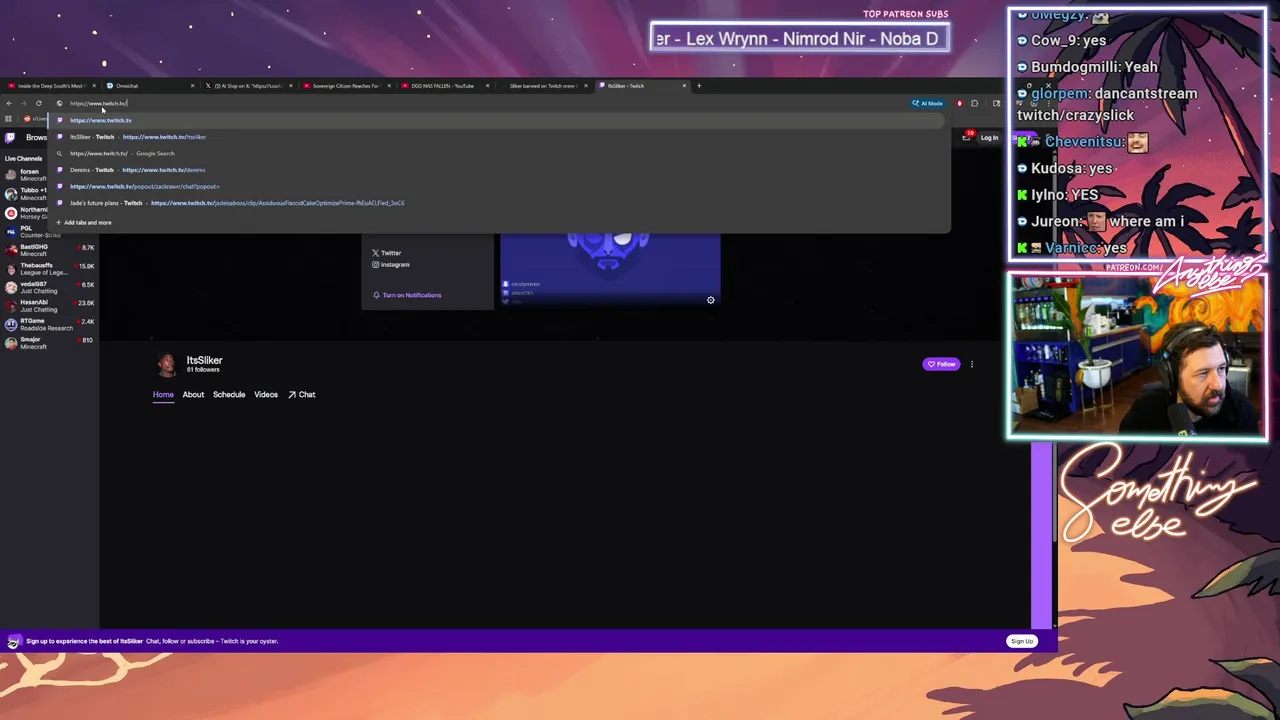The image size is (1280, 720).
Task: Switch to the Omnichat tab
Action: pyautogui.click(x=148, y=86)
